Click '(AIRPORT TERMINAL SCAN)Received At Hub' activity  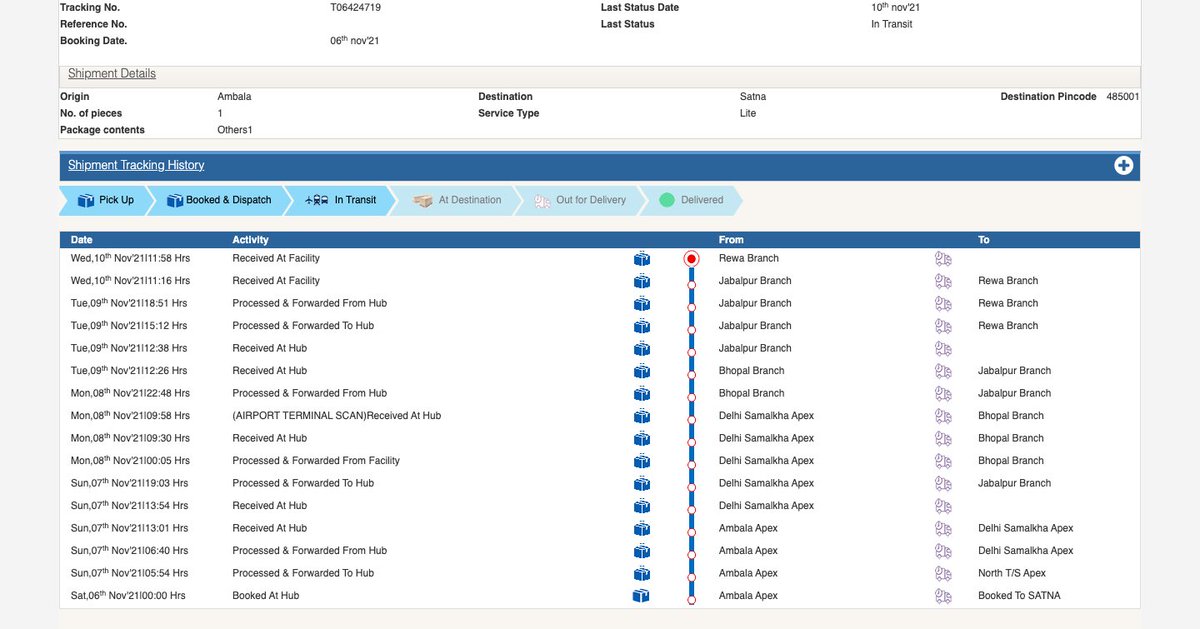(x=337, y=416)
